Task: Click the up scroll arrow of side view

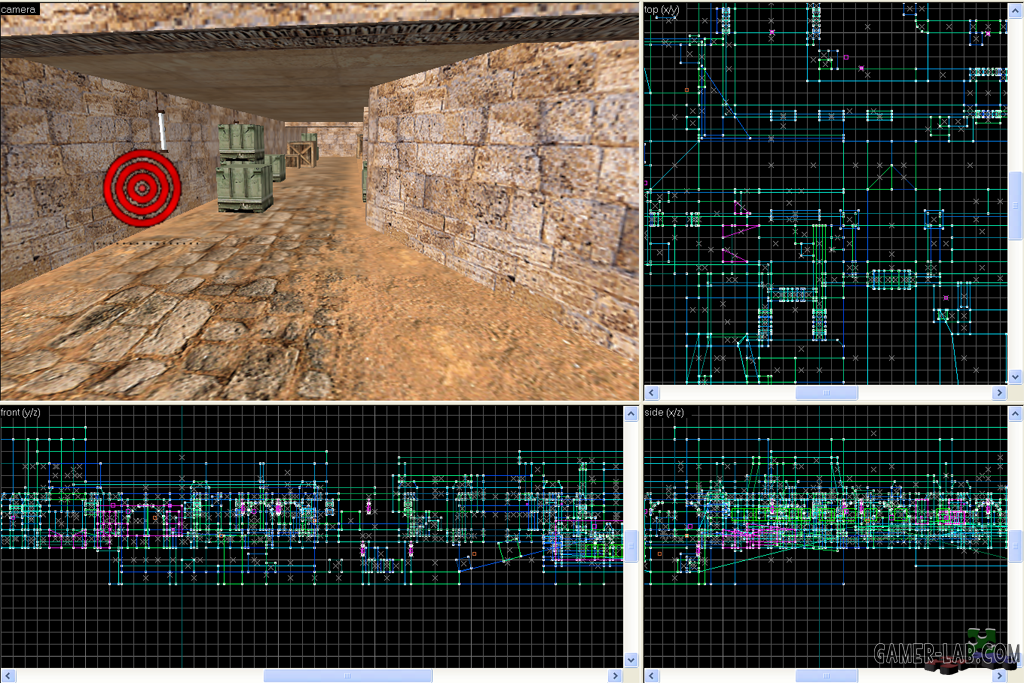Action: pos(1016,414)
